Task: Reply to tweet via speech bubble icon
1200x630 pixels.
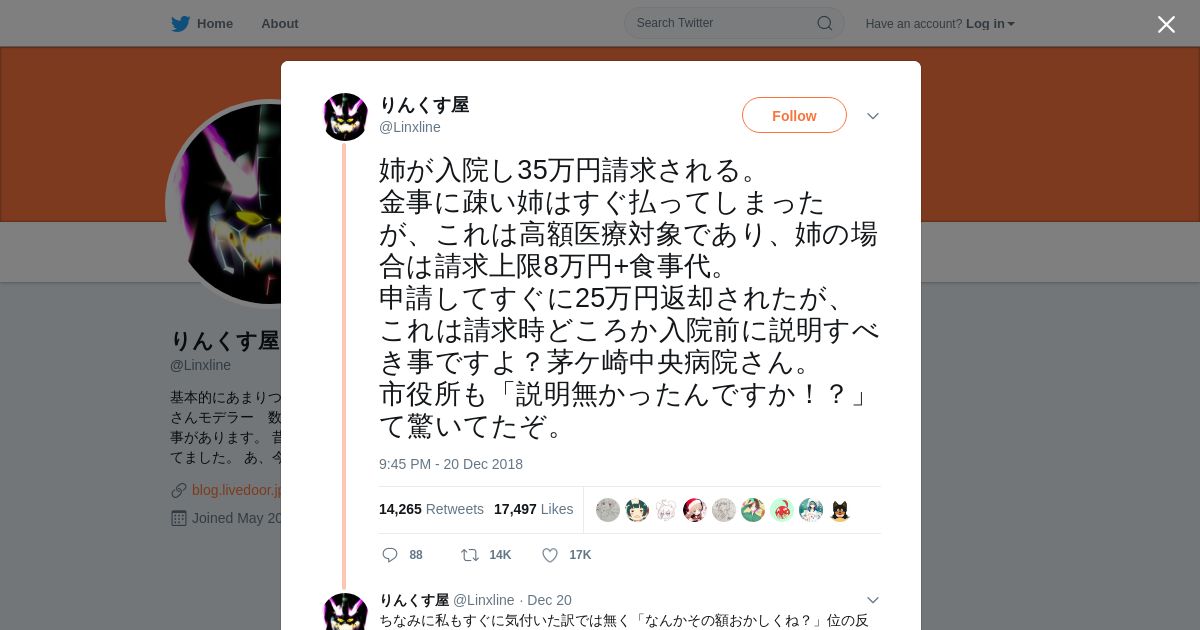Action: pos(390,555)
